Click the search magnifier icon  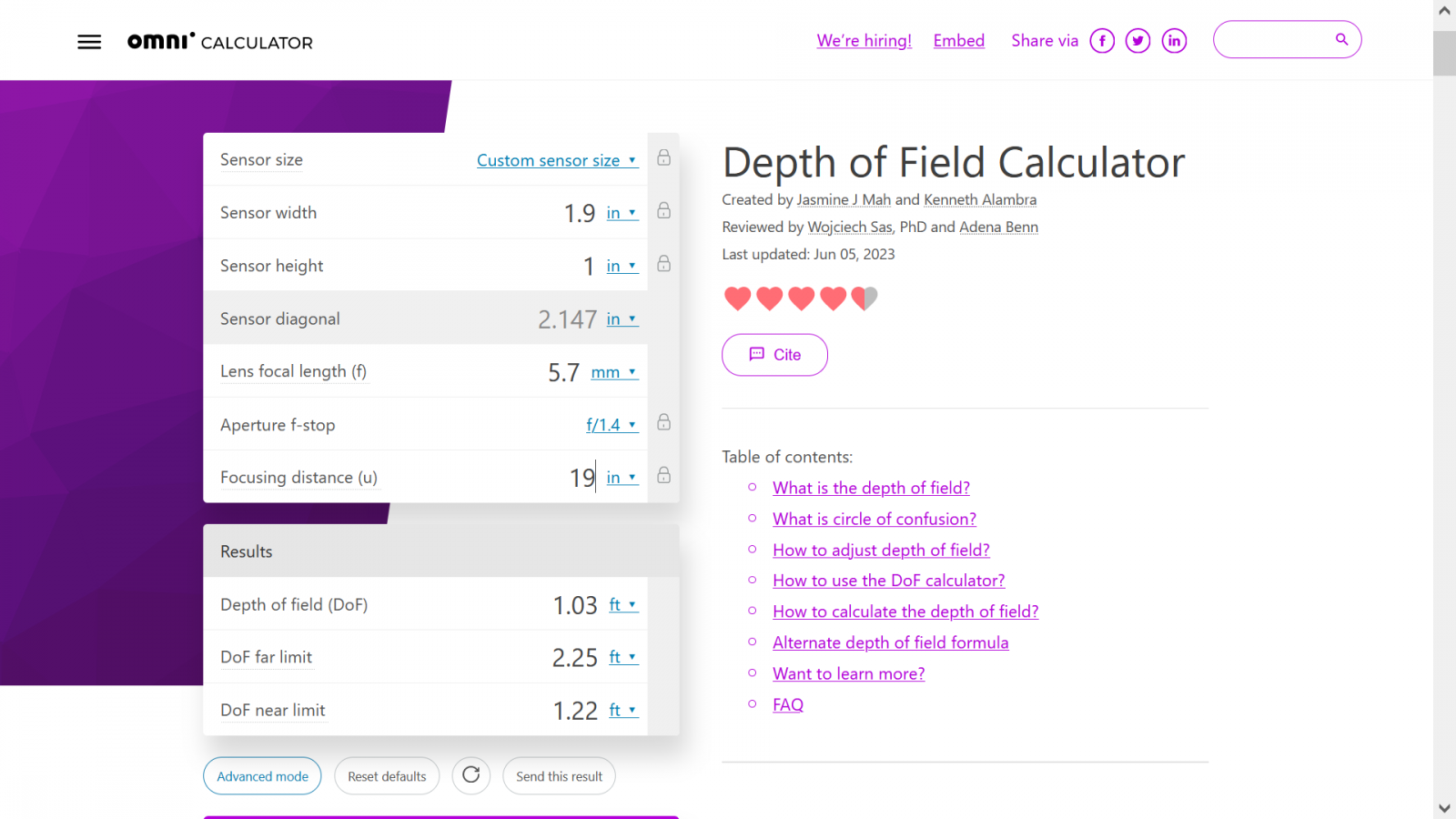[1340, 39]
